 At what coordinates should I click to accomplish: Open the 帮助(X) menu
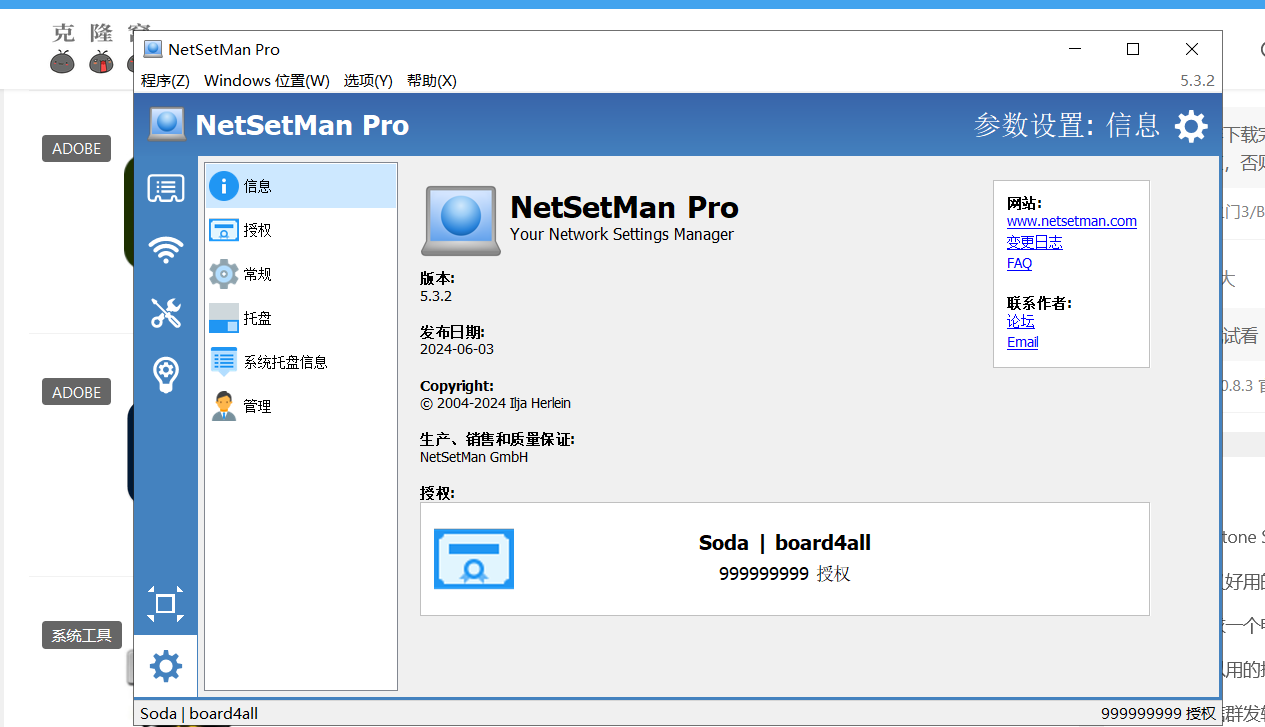point(432,80)
